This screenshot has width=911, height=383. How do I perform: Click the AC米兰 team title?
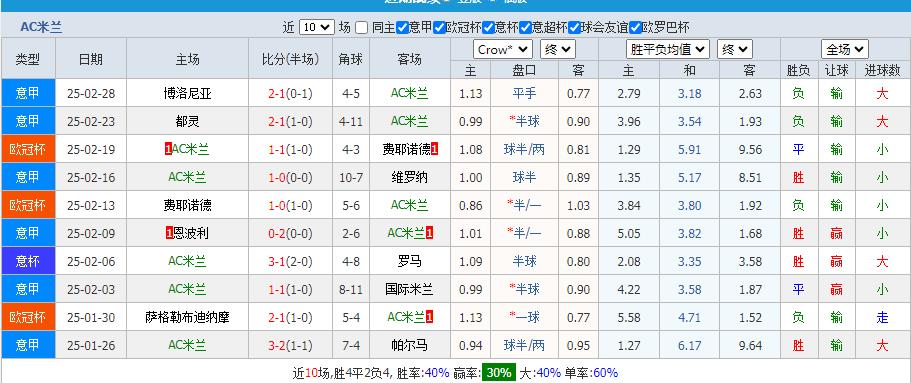pos(41,27)
